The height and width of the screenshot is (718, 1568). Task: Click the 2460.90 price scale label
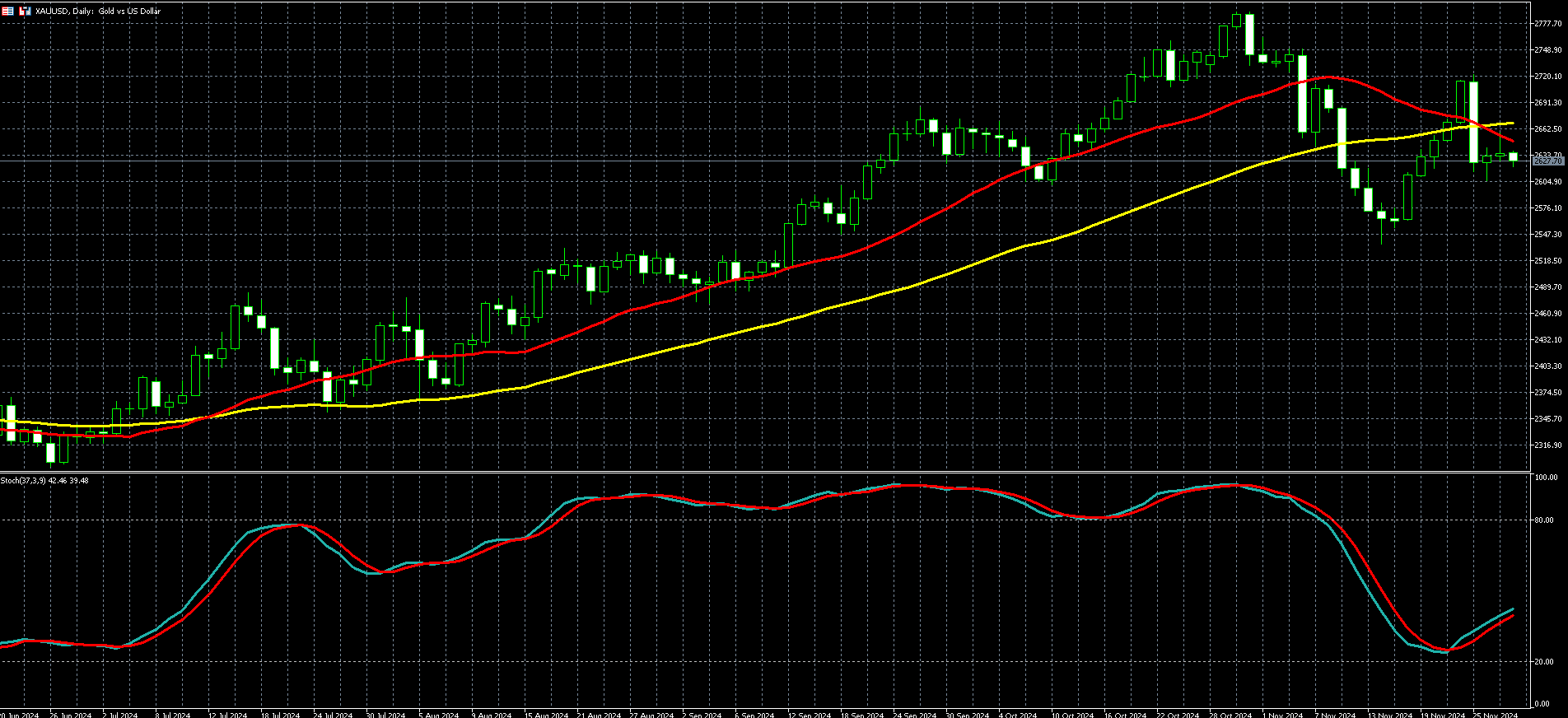click(x=1548, y=314)
